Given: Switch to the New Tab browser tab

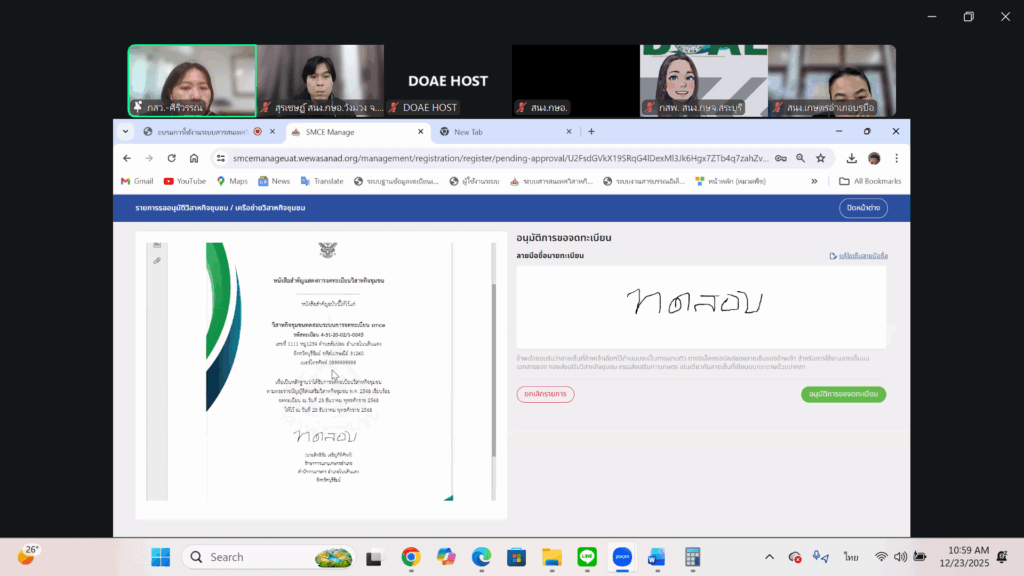Looking at the screenshot, I should [468, 131].
